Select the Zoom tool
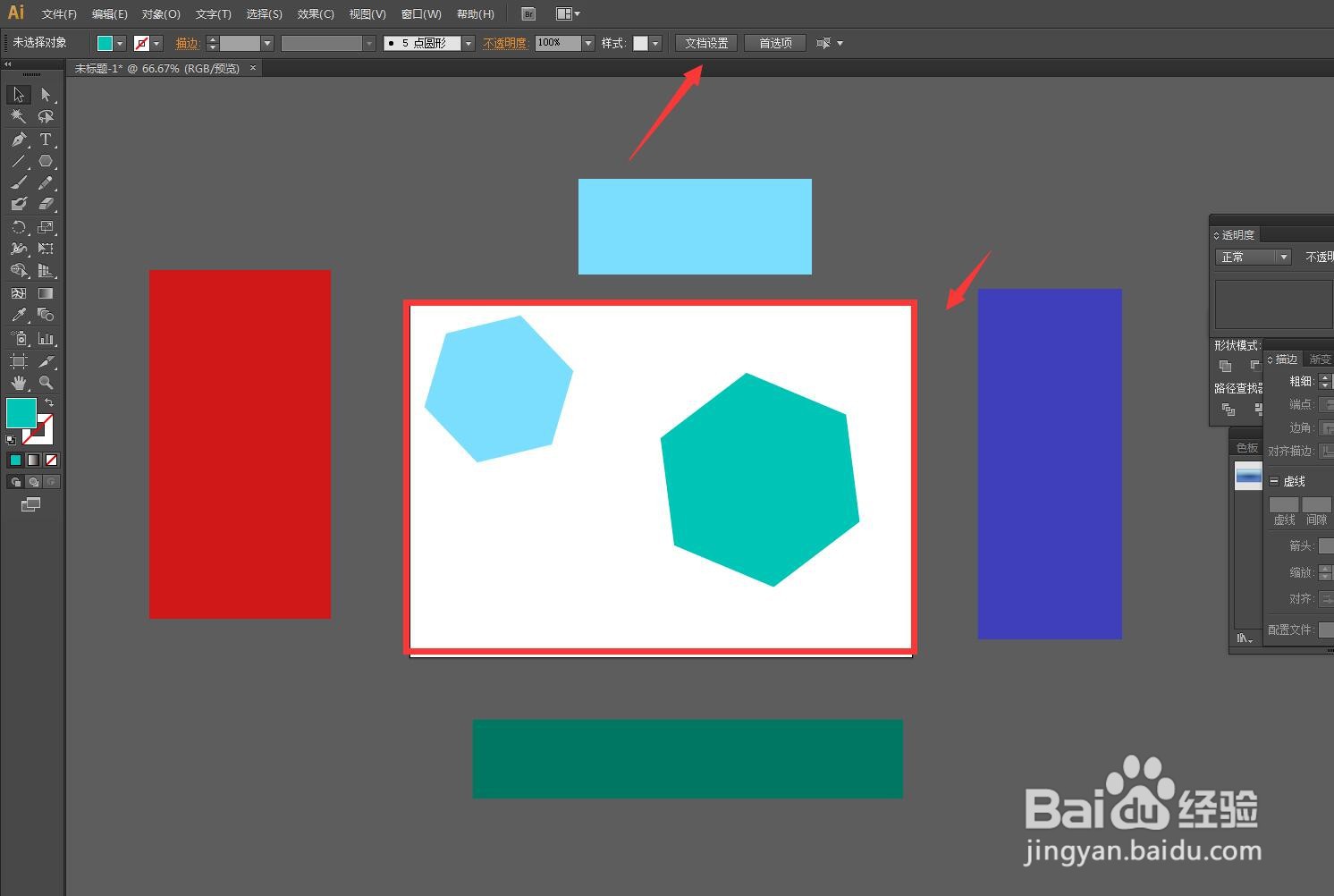This screenshot has width=1334, height=896. 46,383
